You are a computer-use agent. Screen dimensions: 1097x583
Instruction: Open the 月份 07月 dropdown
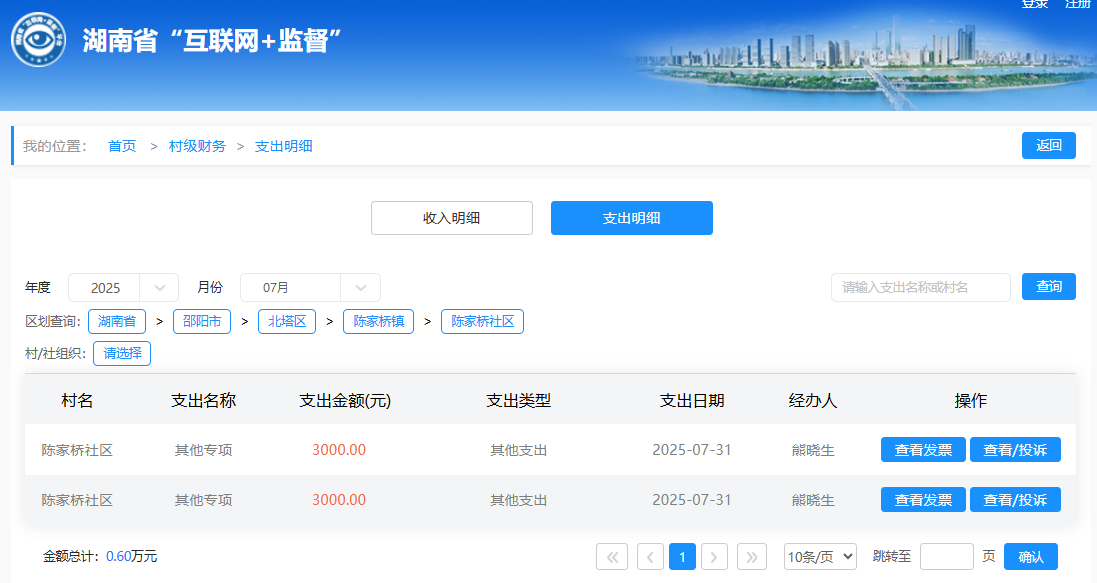click(360, 288)
